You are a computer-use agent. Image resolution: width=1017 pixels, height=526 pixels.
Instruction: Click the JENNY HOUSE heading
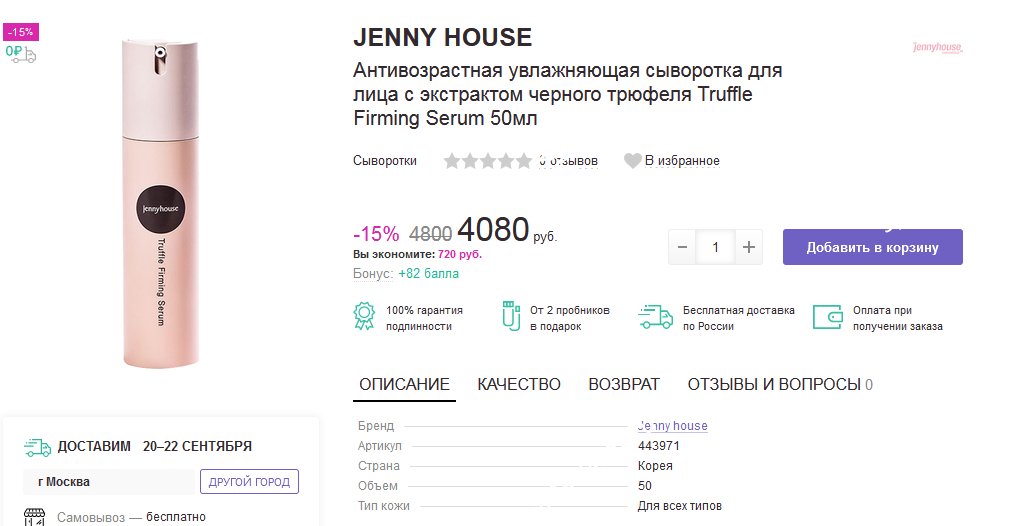click(442, 38)
